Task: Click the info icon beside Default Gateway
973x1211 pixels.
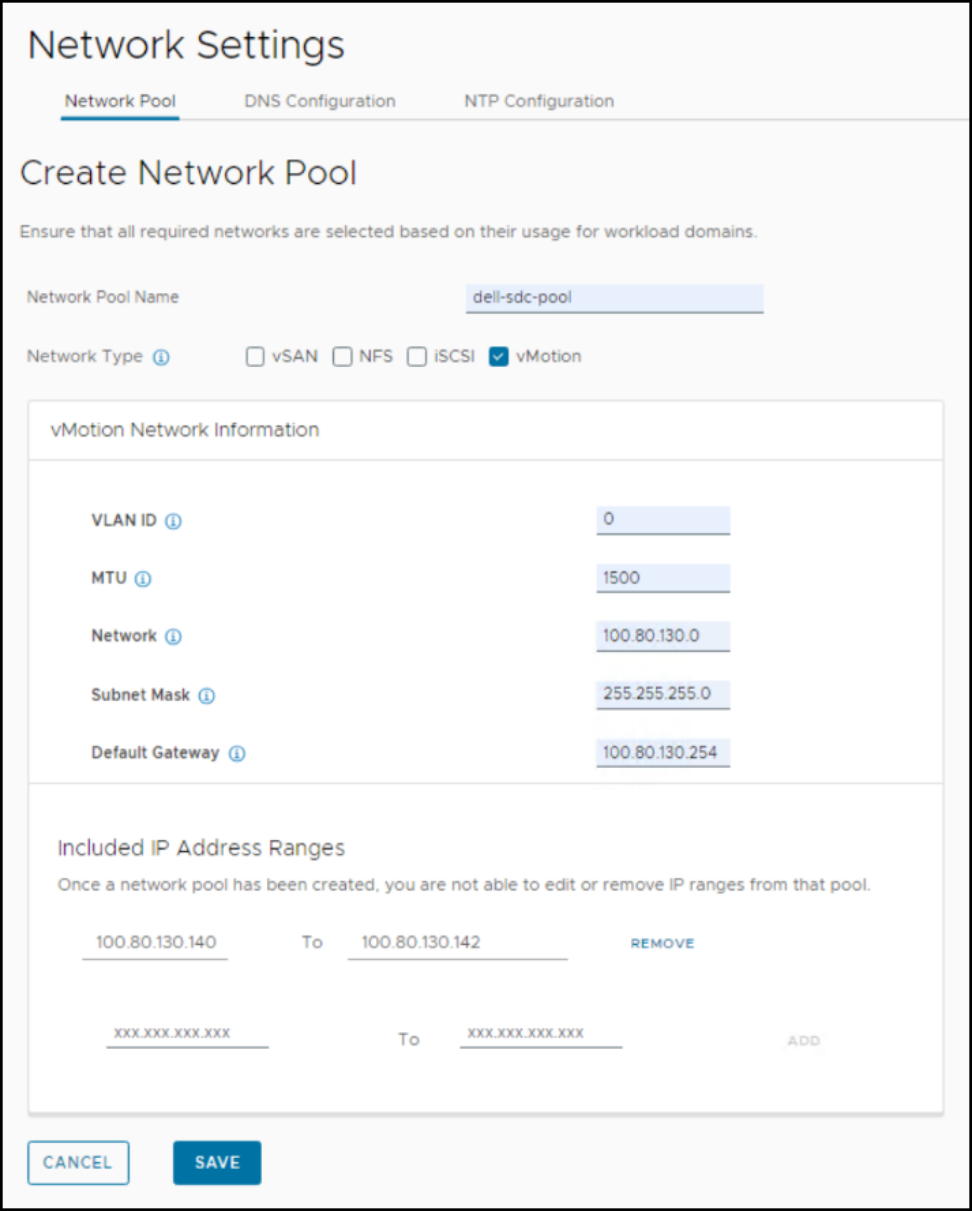Action: [x=237, y=754]
